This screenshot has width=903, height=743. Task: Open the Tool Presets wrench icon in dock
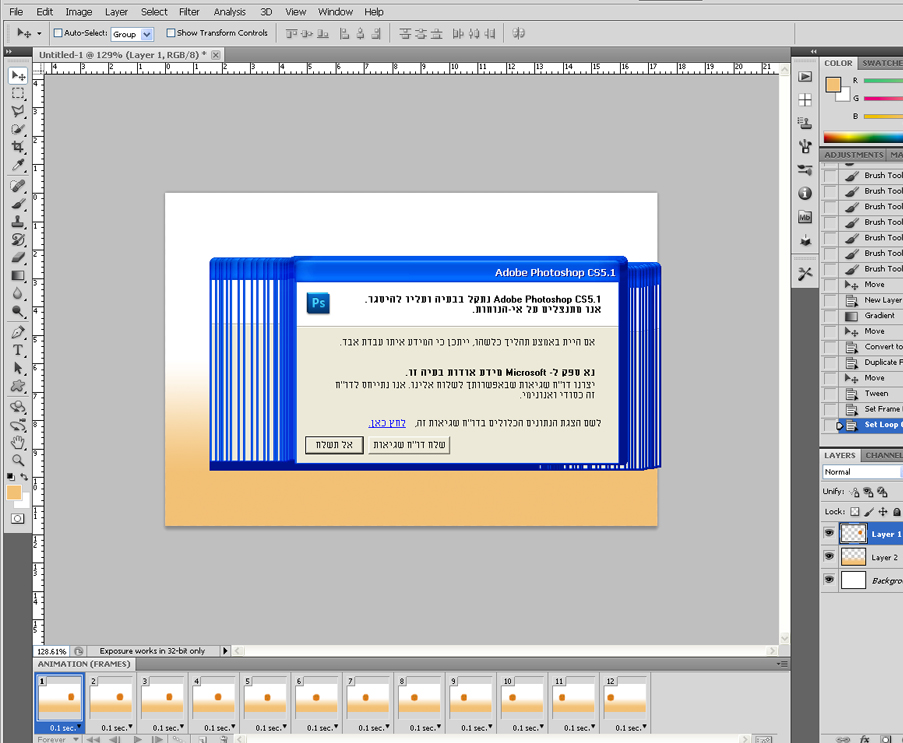pyautogui.click(x=805, y=274)
